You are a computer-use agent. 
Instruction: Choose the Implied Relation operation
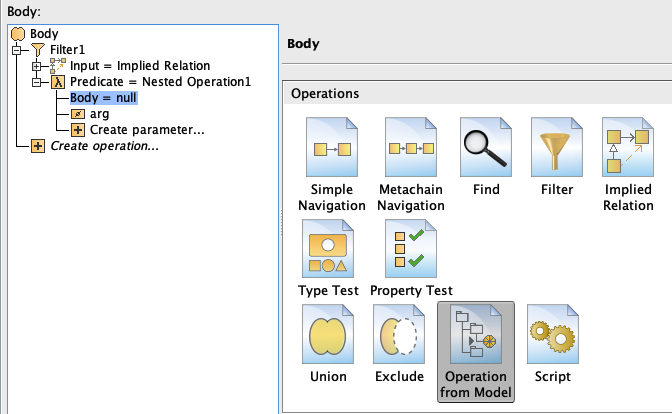pos(627,149)
